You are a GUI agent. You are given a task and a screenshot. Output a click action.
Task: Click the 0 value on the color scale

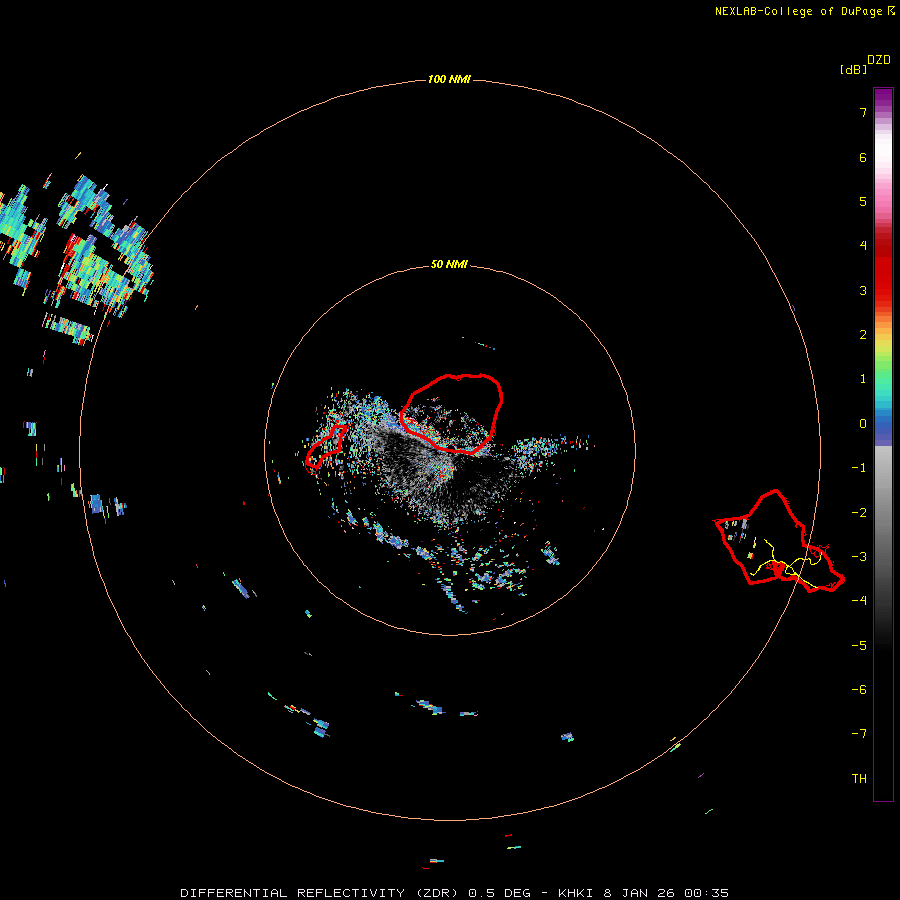click(863, 424)
